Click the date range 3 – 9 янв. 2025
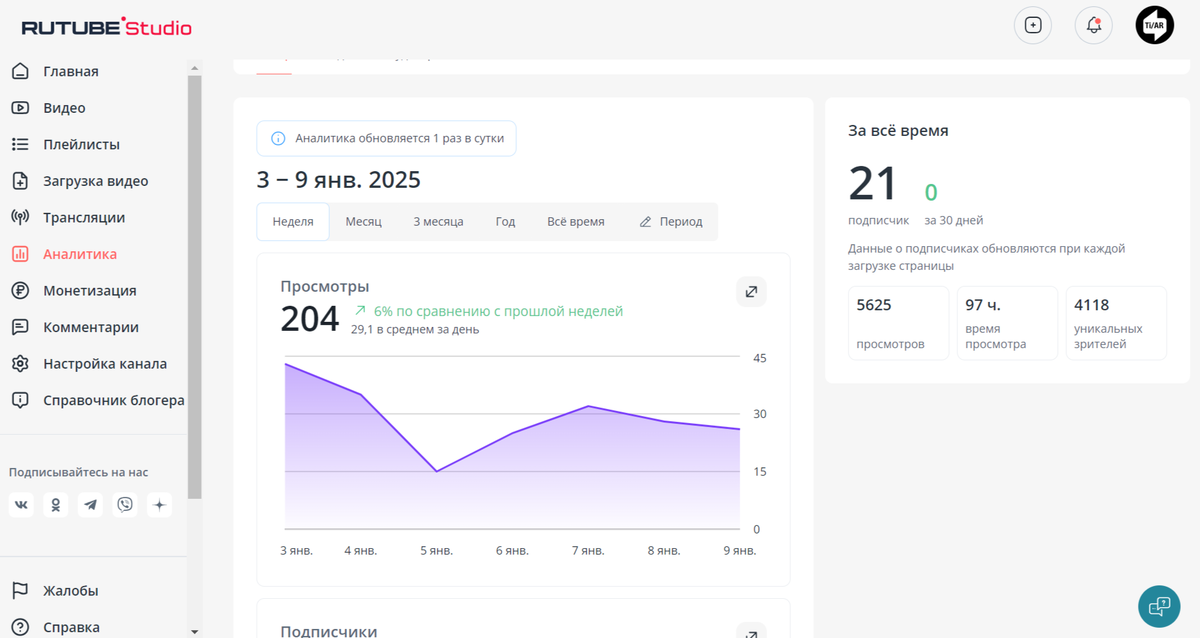Screen dimensions: 1200x638 (339, 180)
